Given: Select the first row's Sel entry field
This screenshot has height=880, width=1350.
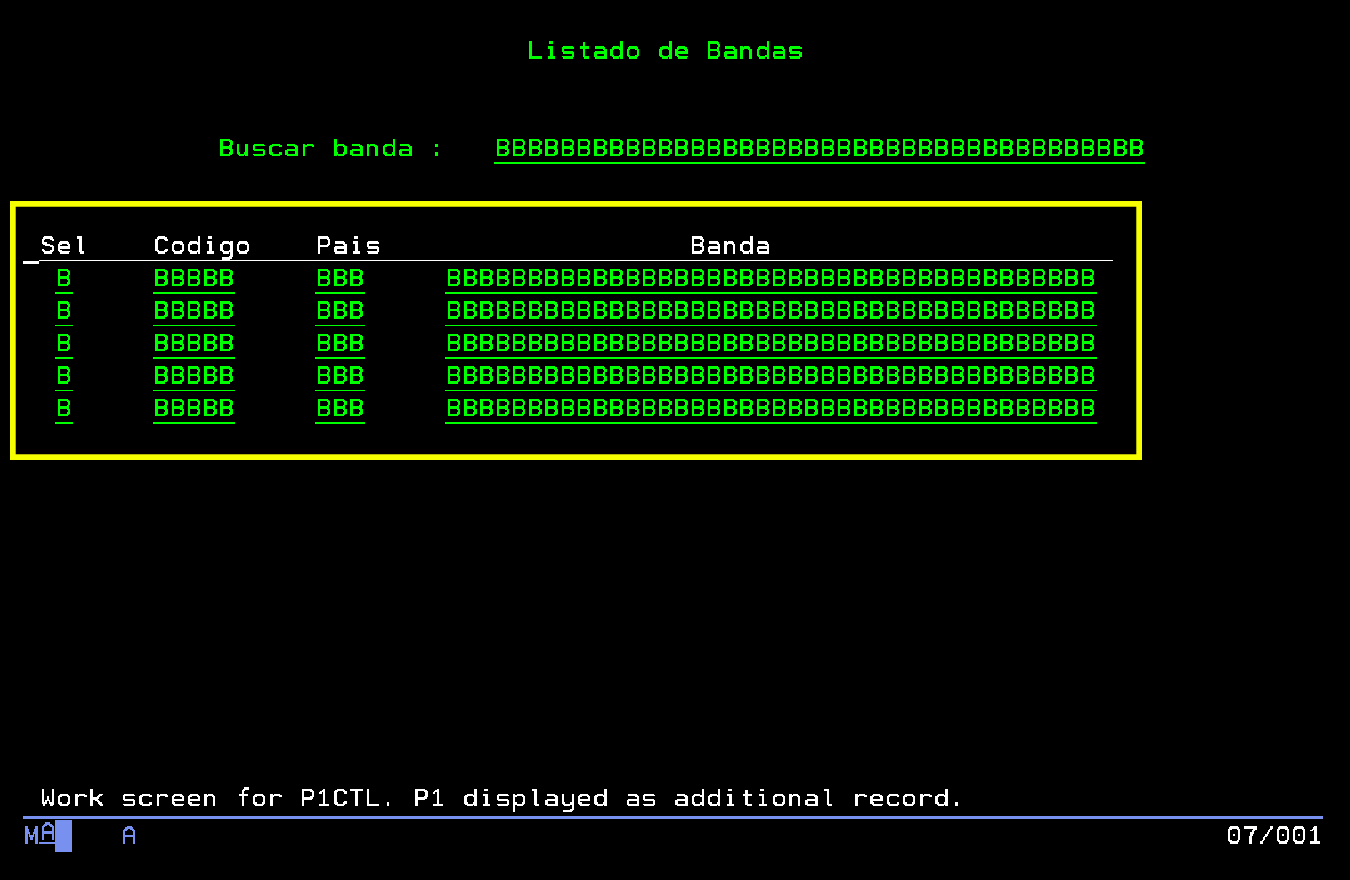Looking at the screenshot, I should (62, 278).
